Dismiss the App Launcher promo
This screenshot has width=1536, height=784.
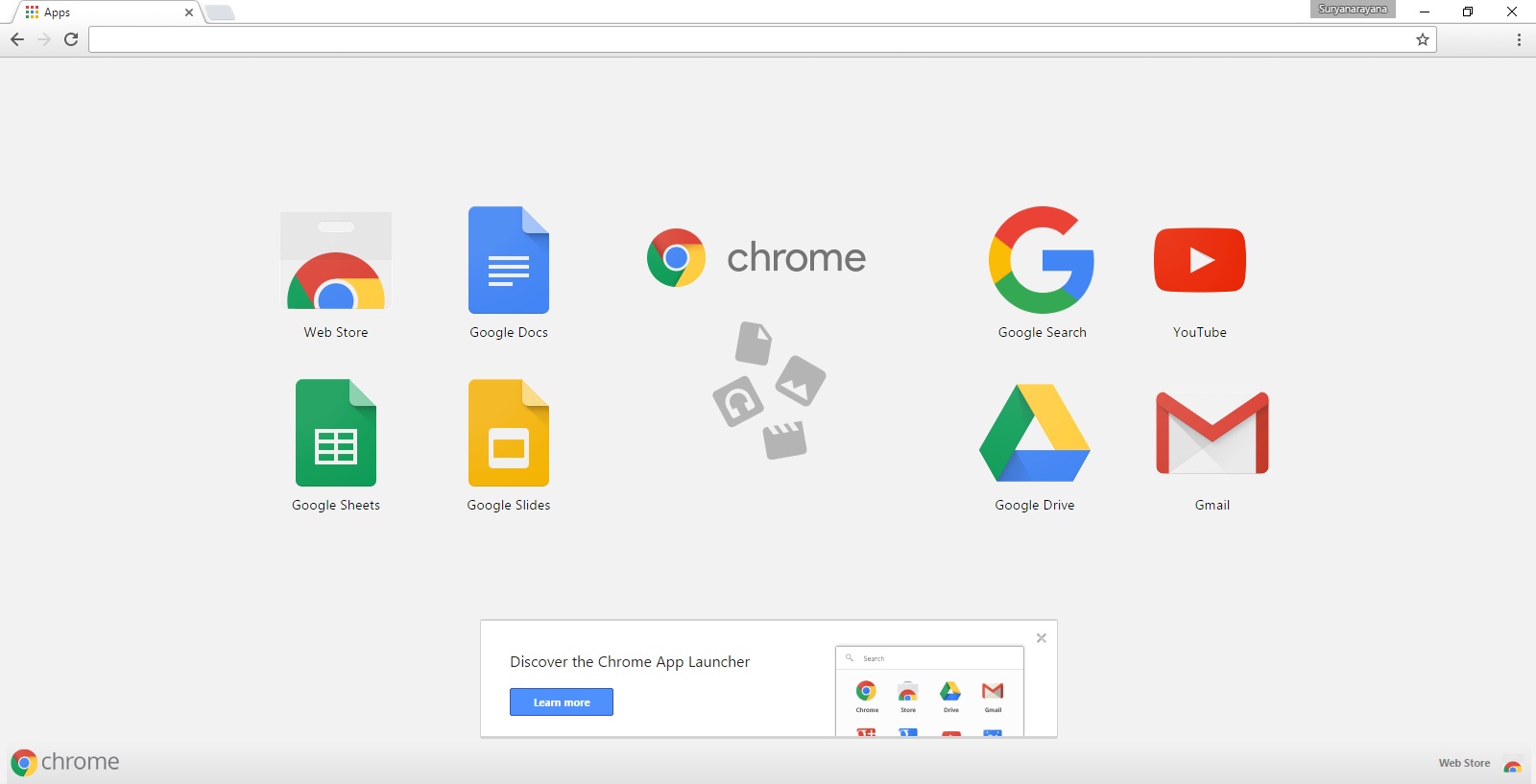pos(1042,638)
